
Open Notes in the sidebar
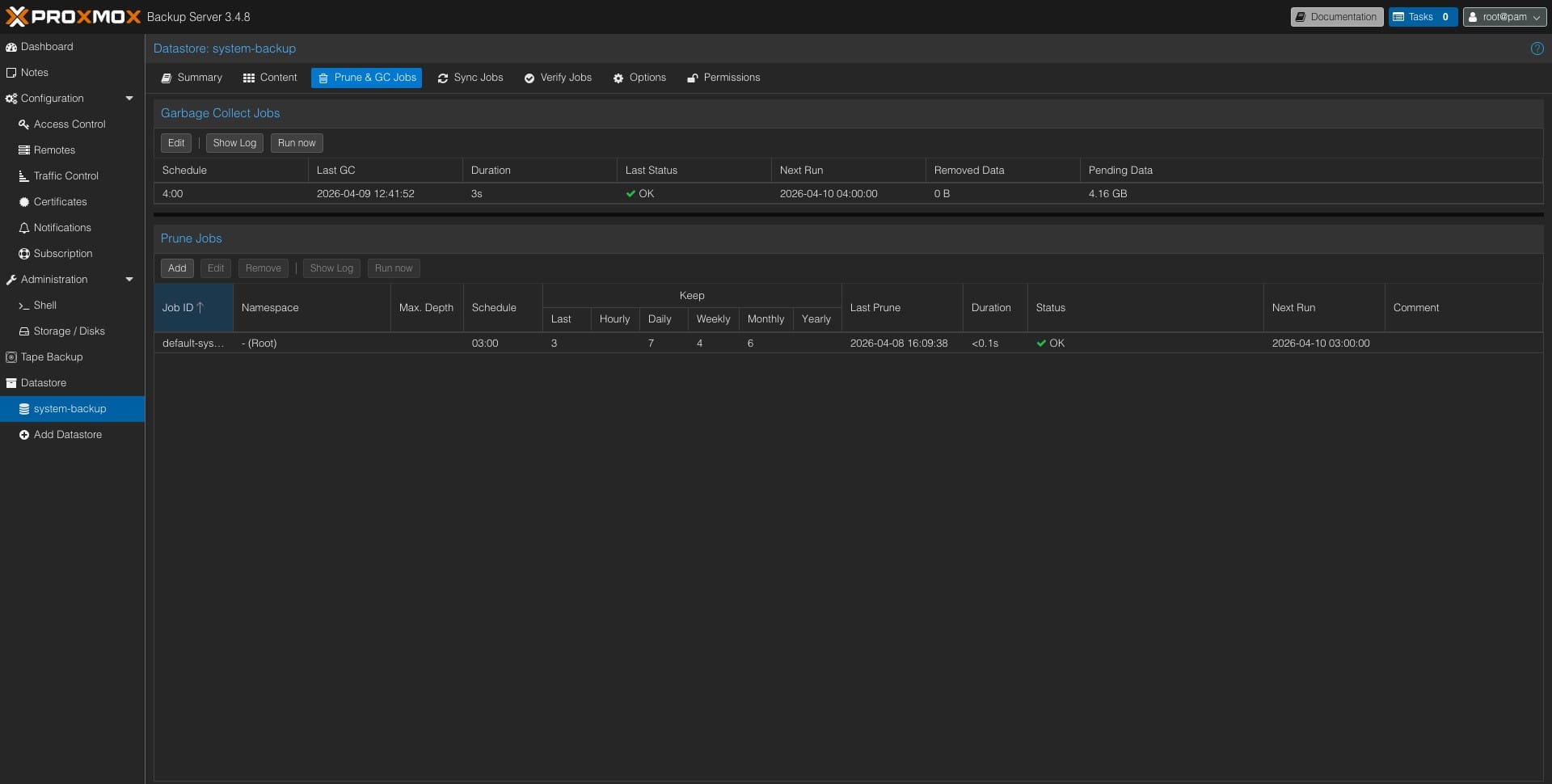tap(34, 73)
